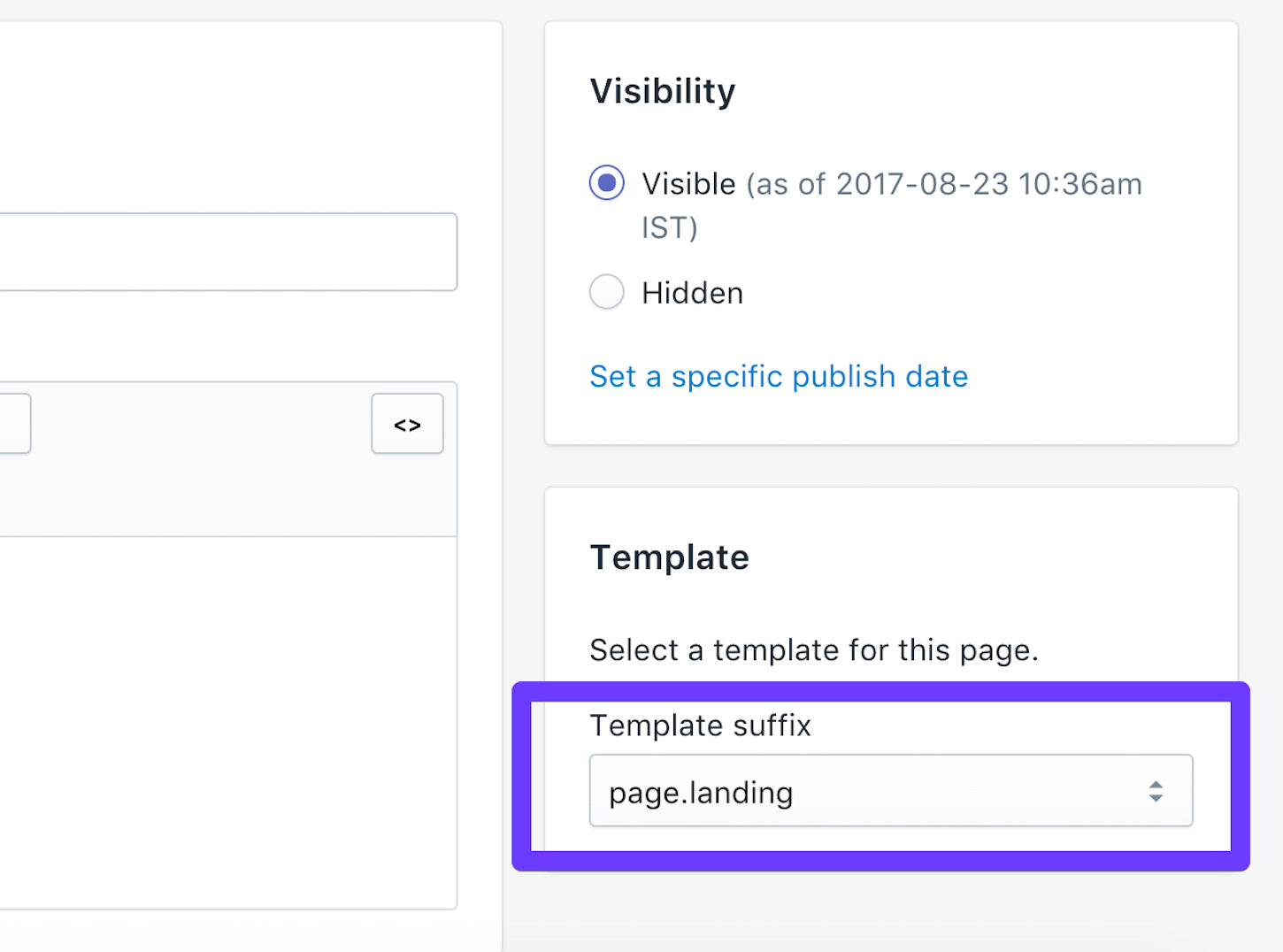
Task: Select the Hidden radio button
Action: click(x=607, y=292)
